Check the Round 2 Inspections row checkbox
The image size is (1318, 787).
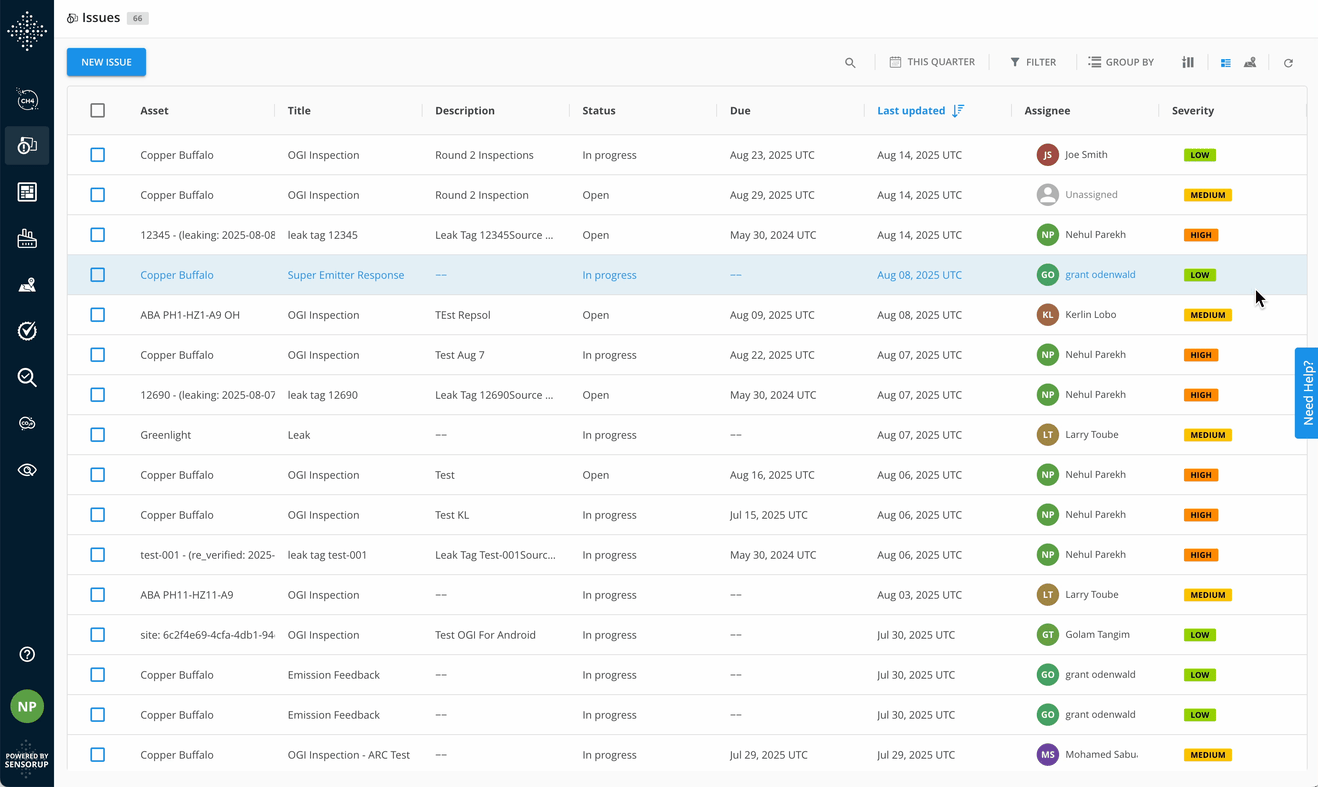pos(97,155)
